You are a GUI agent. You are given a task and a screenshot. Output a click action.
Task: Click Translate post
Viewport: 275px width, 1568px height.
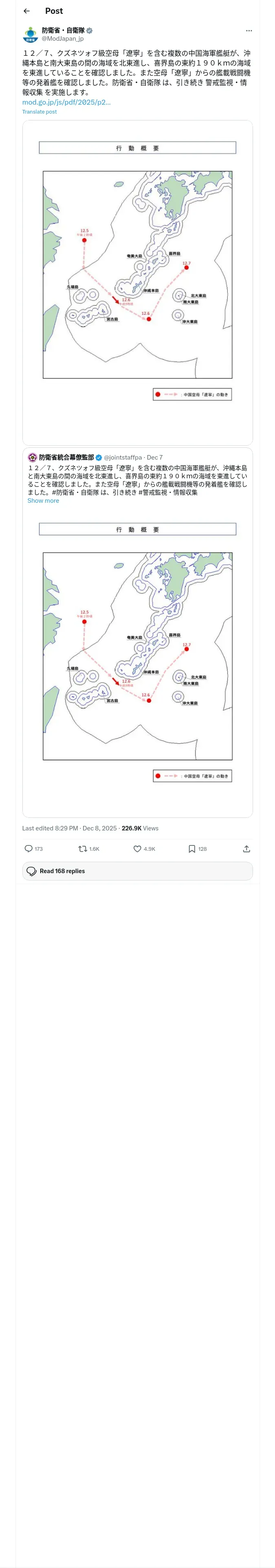[x=40, y=112]
